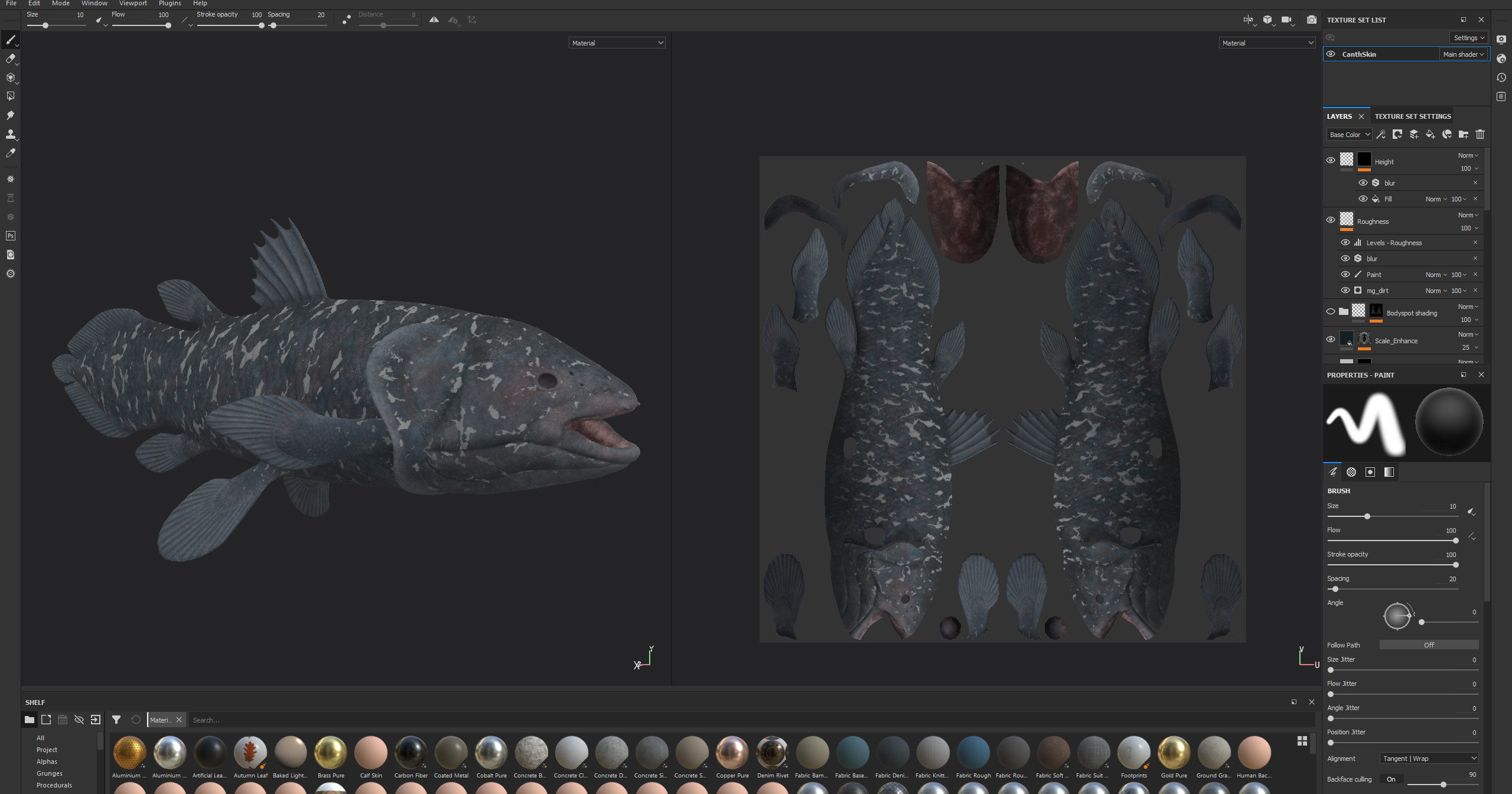Open the camera screenshot icon
This screenshot has width=1512, height=794.
(1311, 19)
